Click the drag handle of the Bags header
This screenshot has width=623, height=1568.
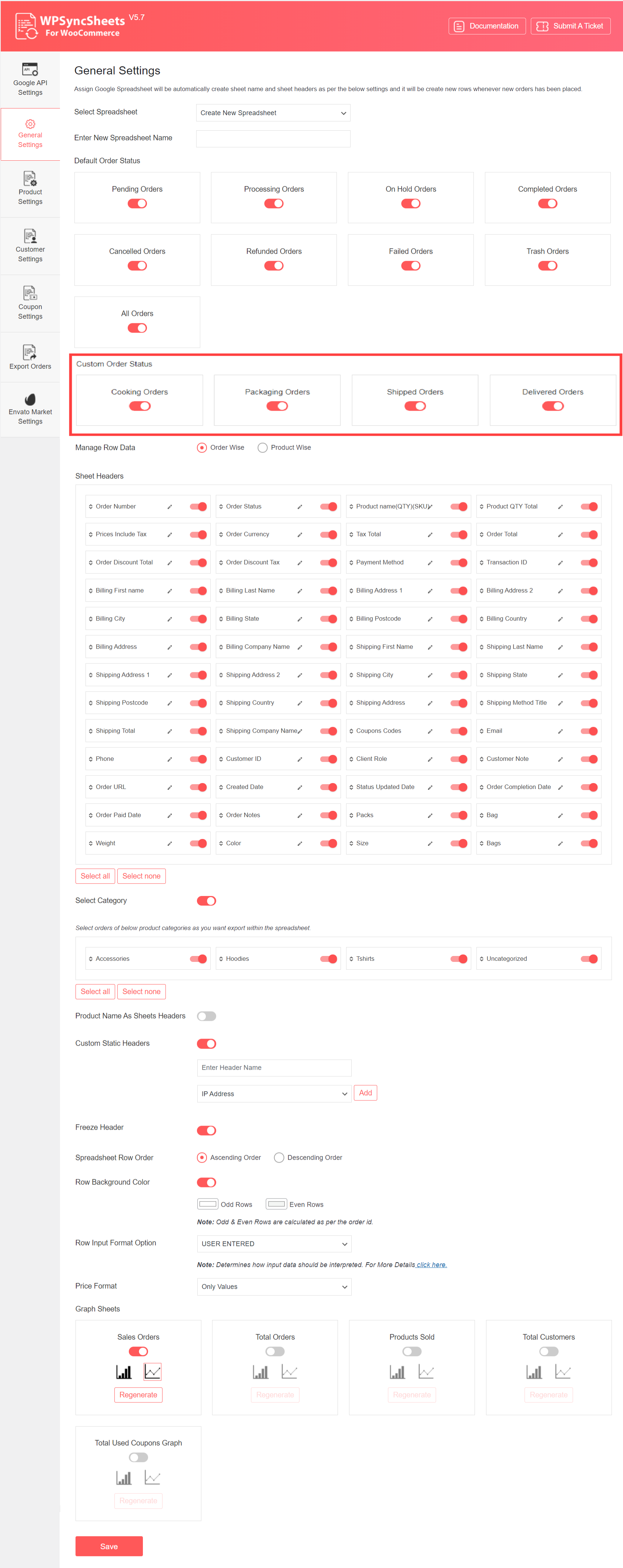481,844
